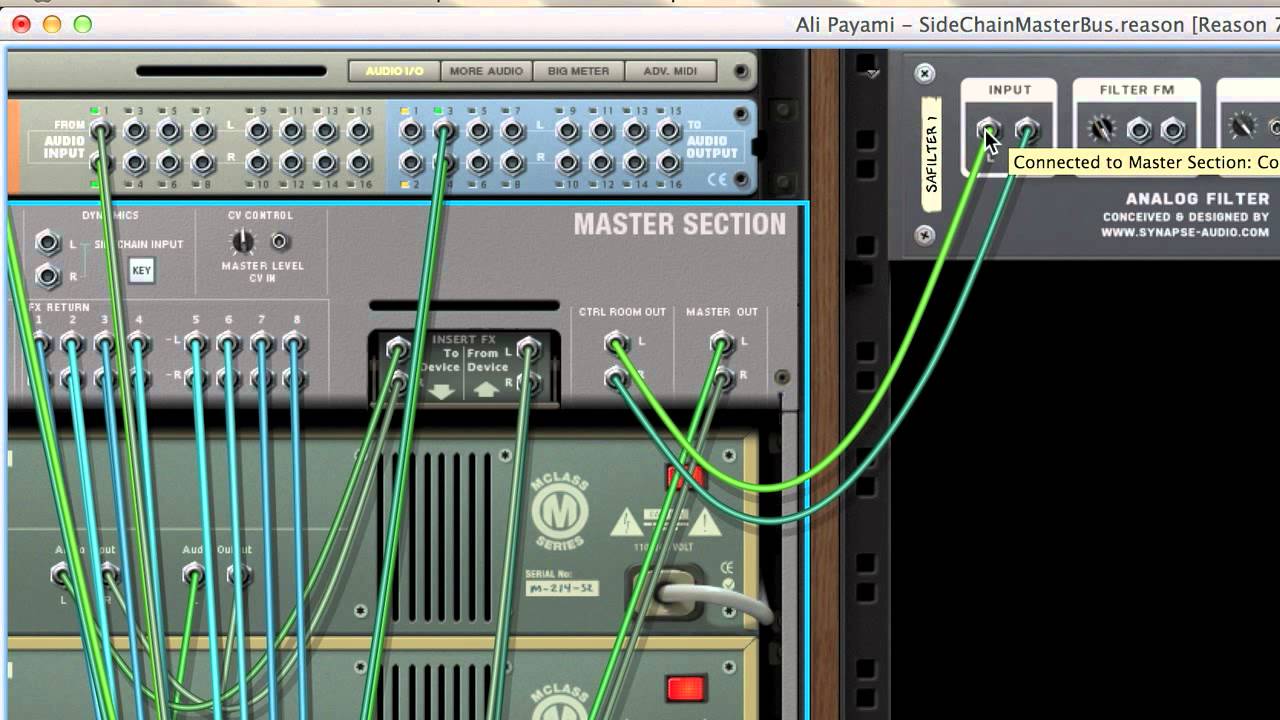Click the Master Level CV In jack

280,241
